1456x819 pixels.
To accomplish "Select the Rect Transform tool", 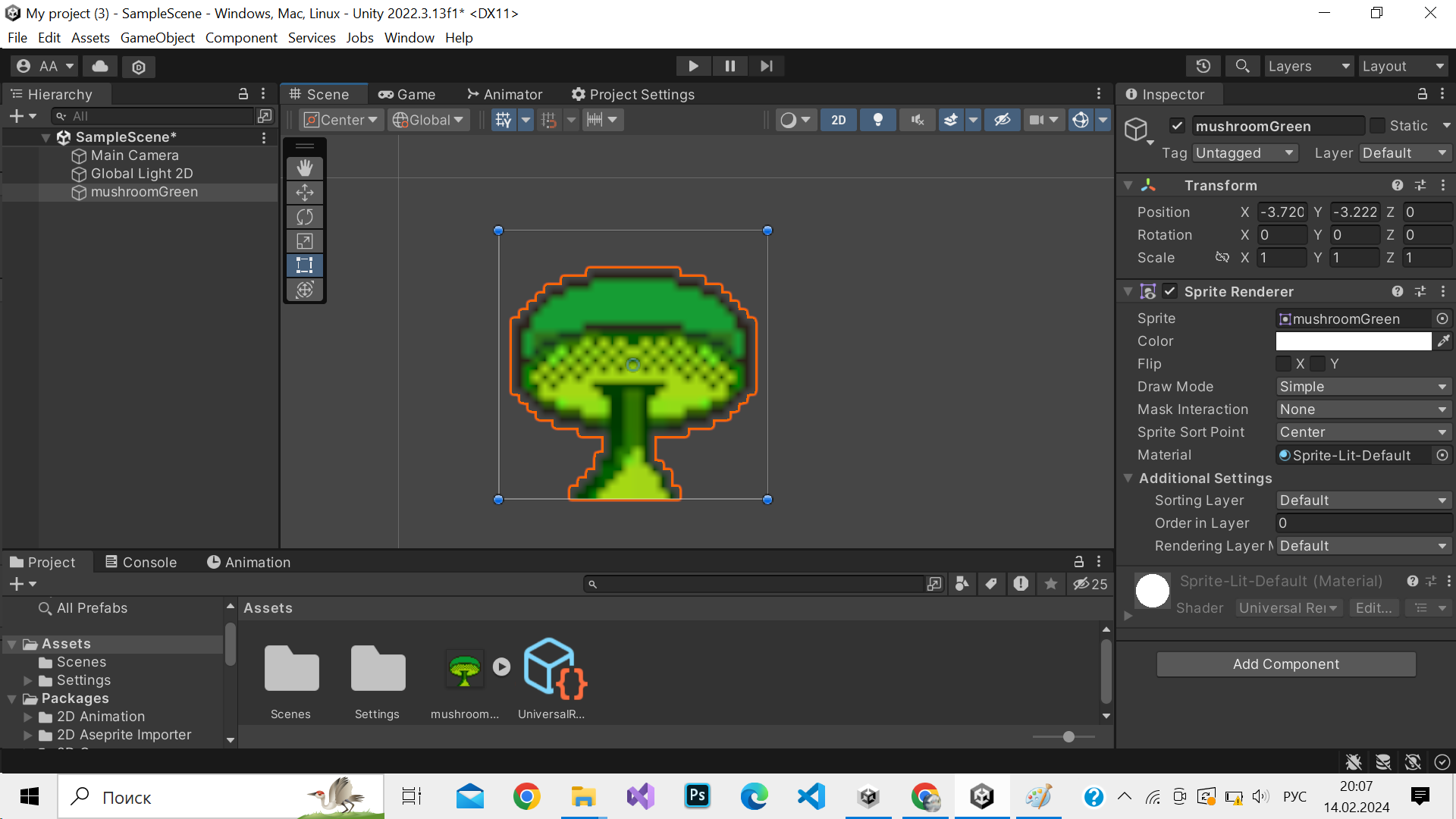I will click(x=306, y=265).
